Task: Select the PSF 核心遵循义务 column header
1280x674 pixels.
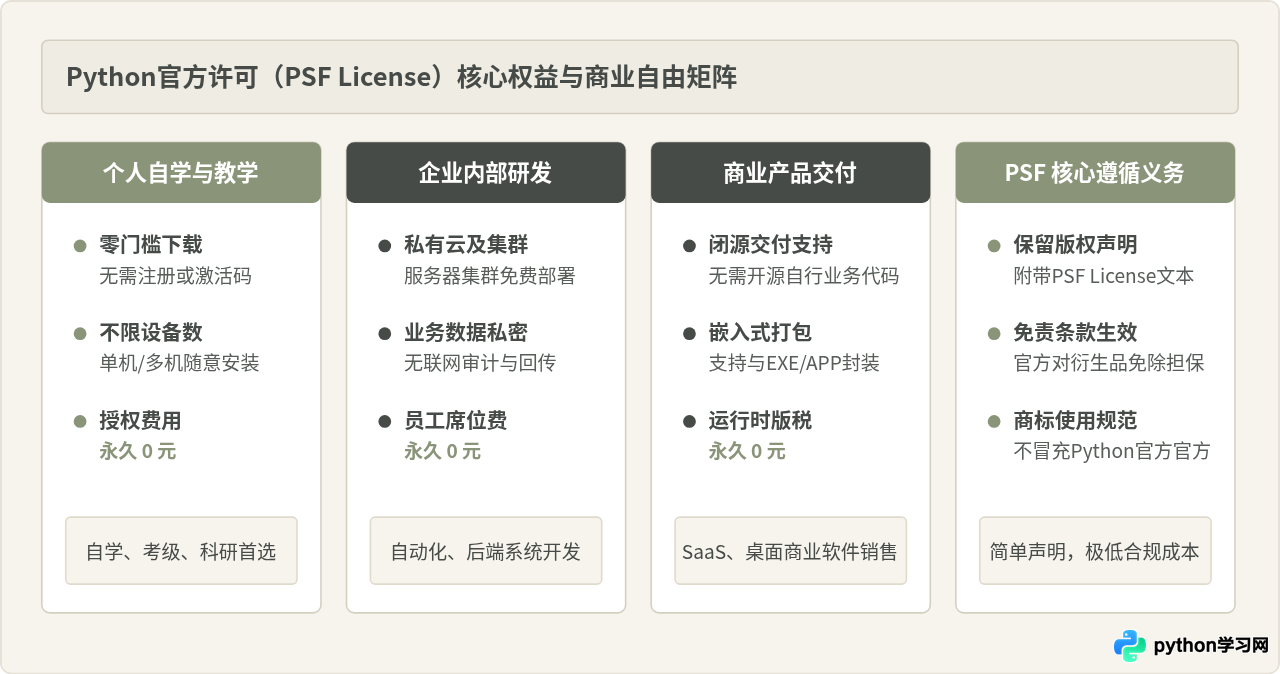Action: click(x=1095, y=172)
